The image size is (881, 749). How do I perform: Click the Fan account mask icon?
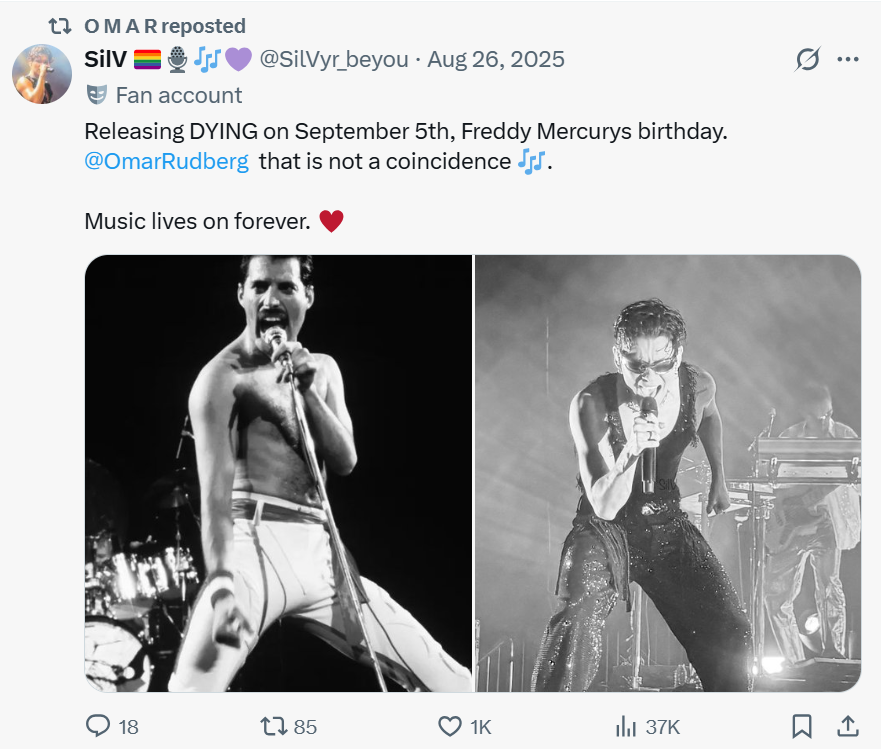tap(96, 95)
